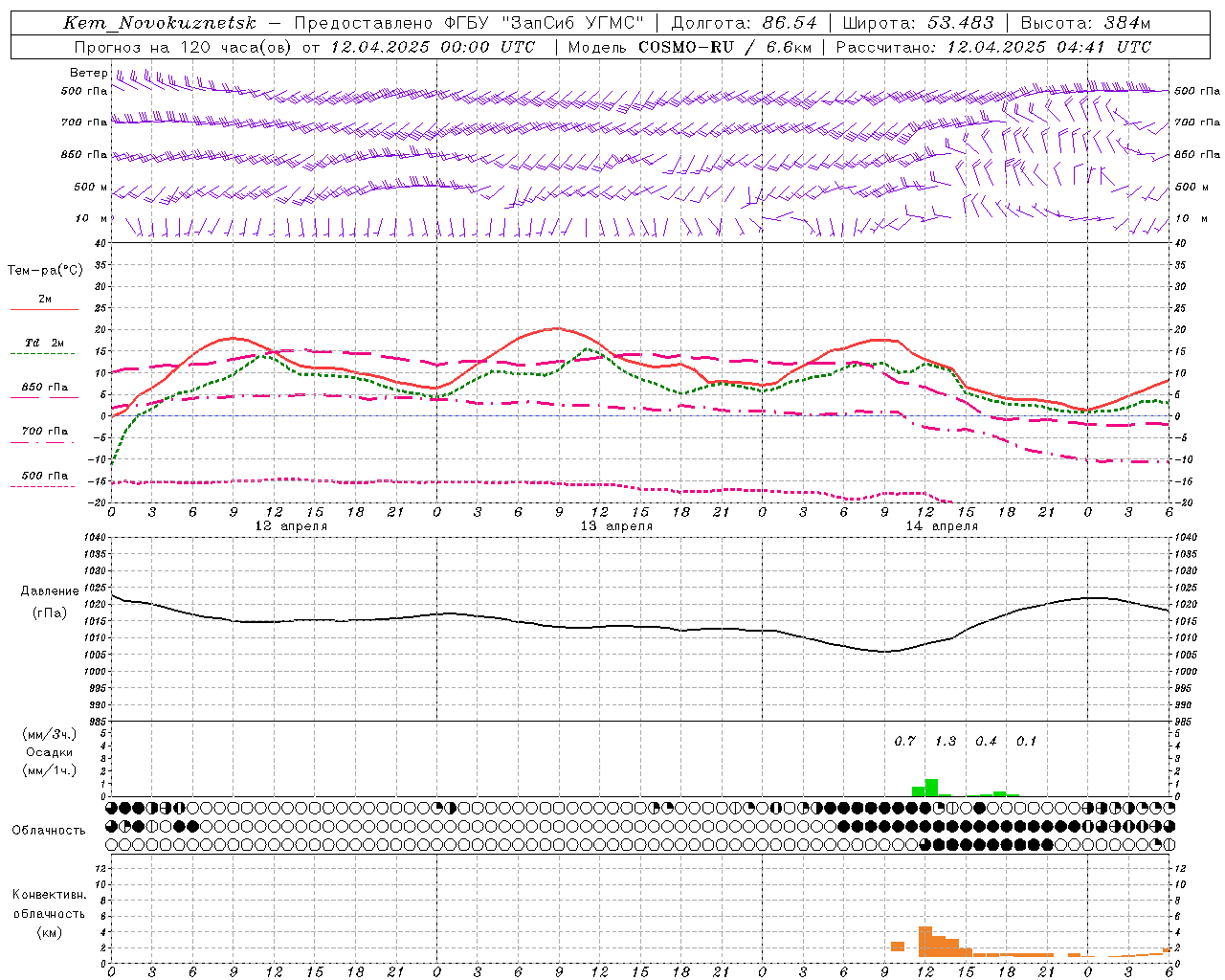
Task: Select the Высота: 384м elevation text
Action: click(1085, 23)
